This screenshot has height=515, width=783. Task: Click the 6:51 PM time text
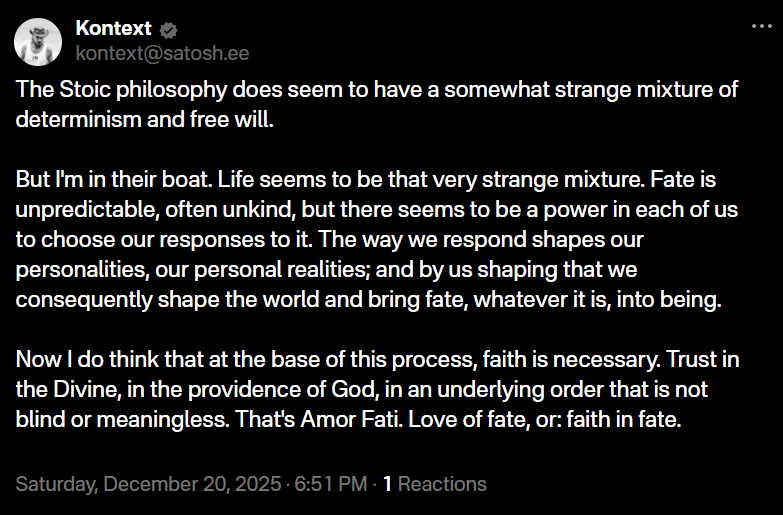click(329, 485)
